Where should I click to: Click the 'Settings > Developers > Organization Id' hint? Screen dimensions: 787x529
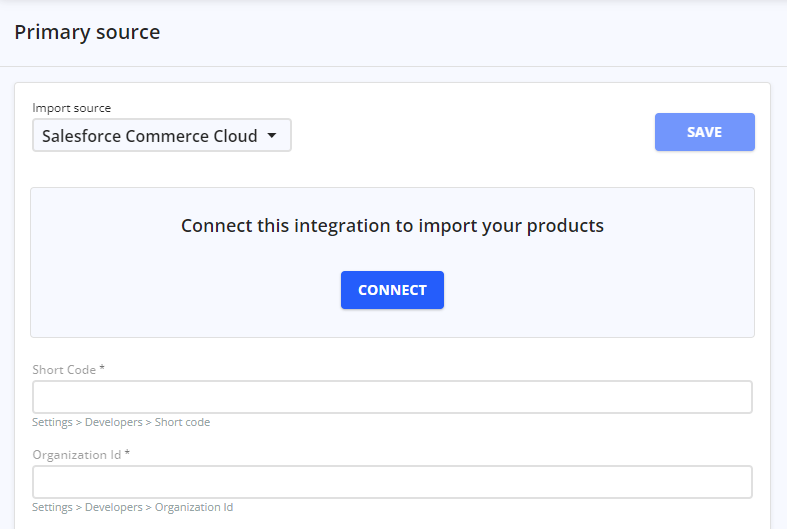click(x=133, y=507)
